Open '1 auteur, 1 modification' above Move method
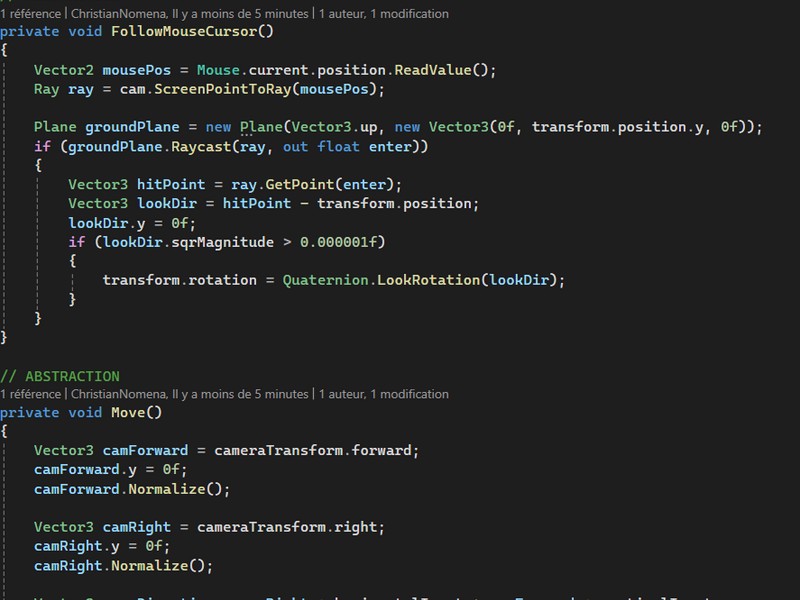800x600 pixels. tap(384, 394)
